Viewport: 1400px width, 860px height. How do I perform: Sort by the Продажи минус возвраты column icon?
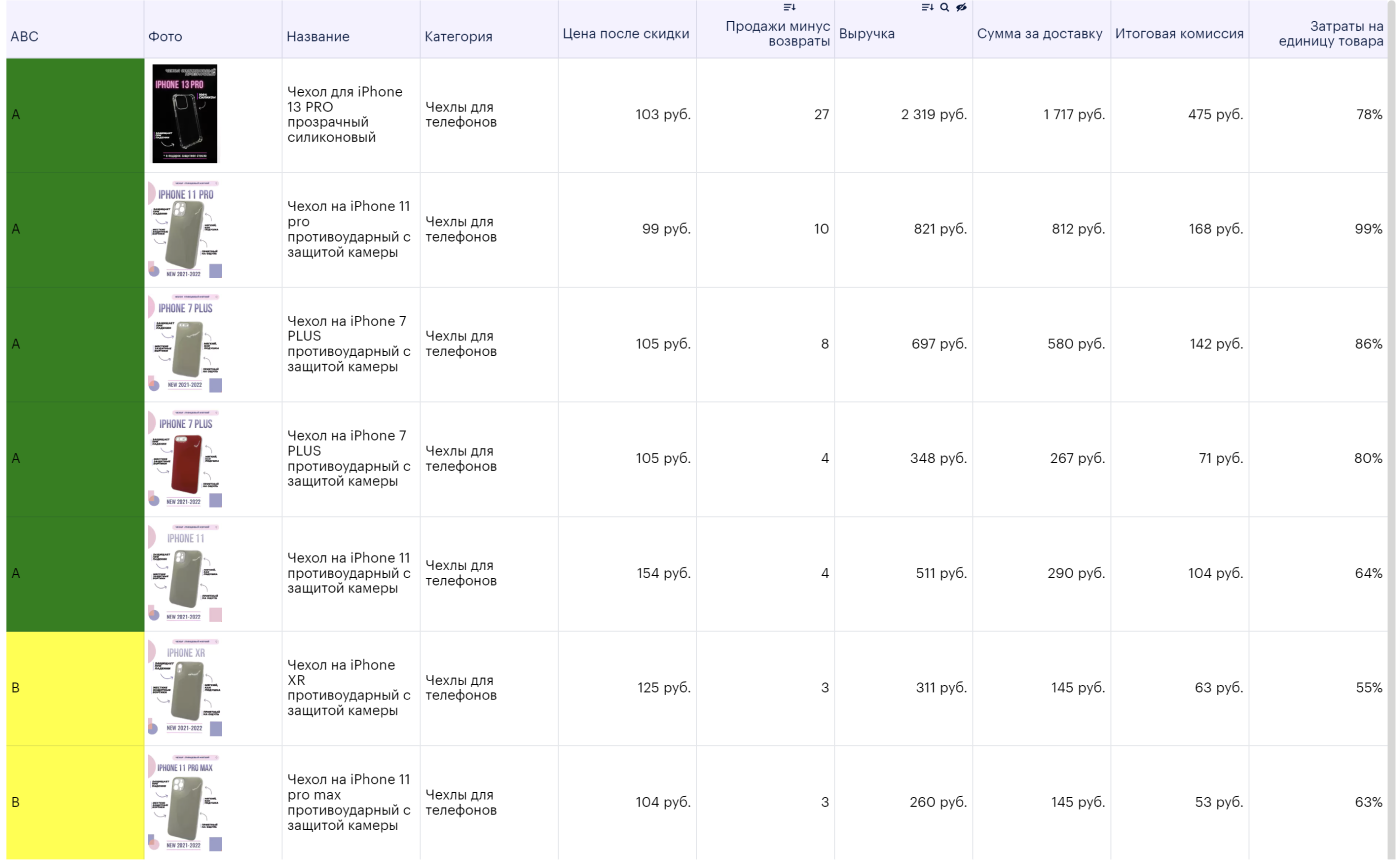click(789, 7)
